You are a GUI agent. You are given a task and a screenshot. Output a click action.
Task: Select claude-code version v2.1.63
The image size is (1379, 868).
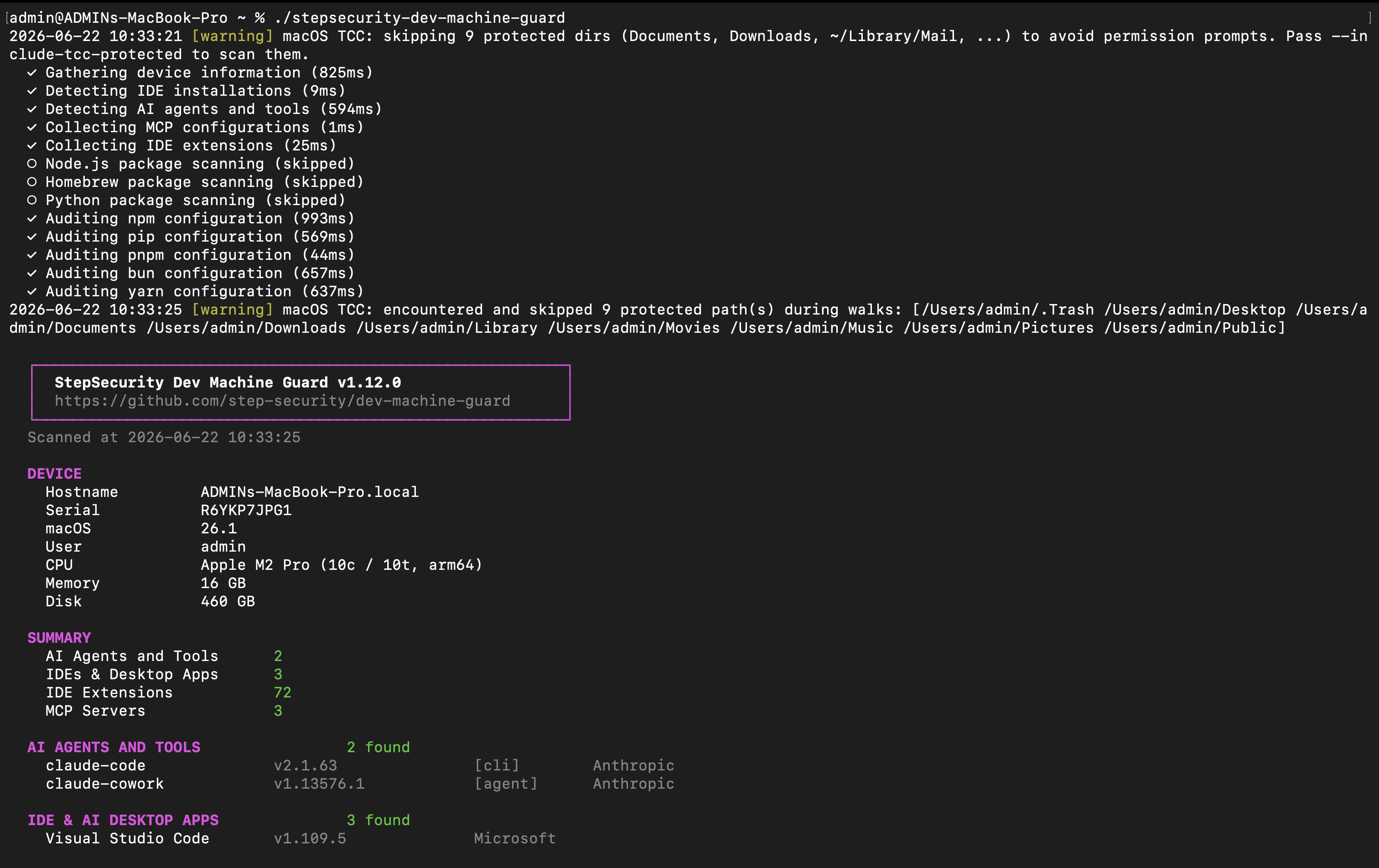click(305, 765)
